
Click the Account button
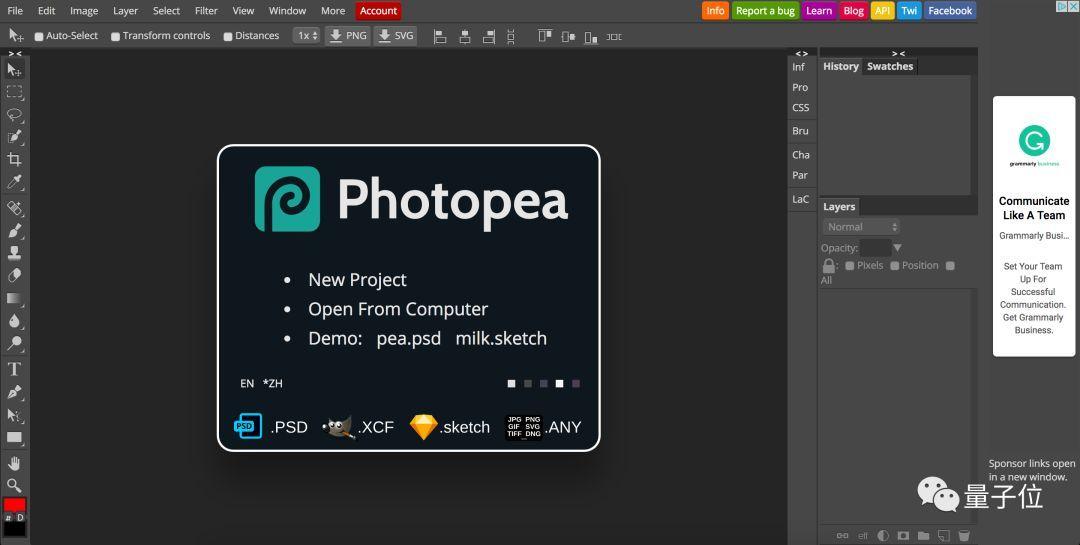point(378,11)
